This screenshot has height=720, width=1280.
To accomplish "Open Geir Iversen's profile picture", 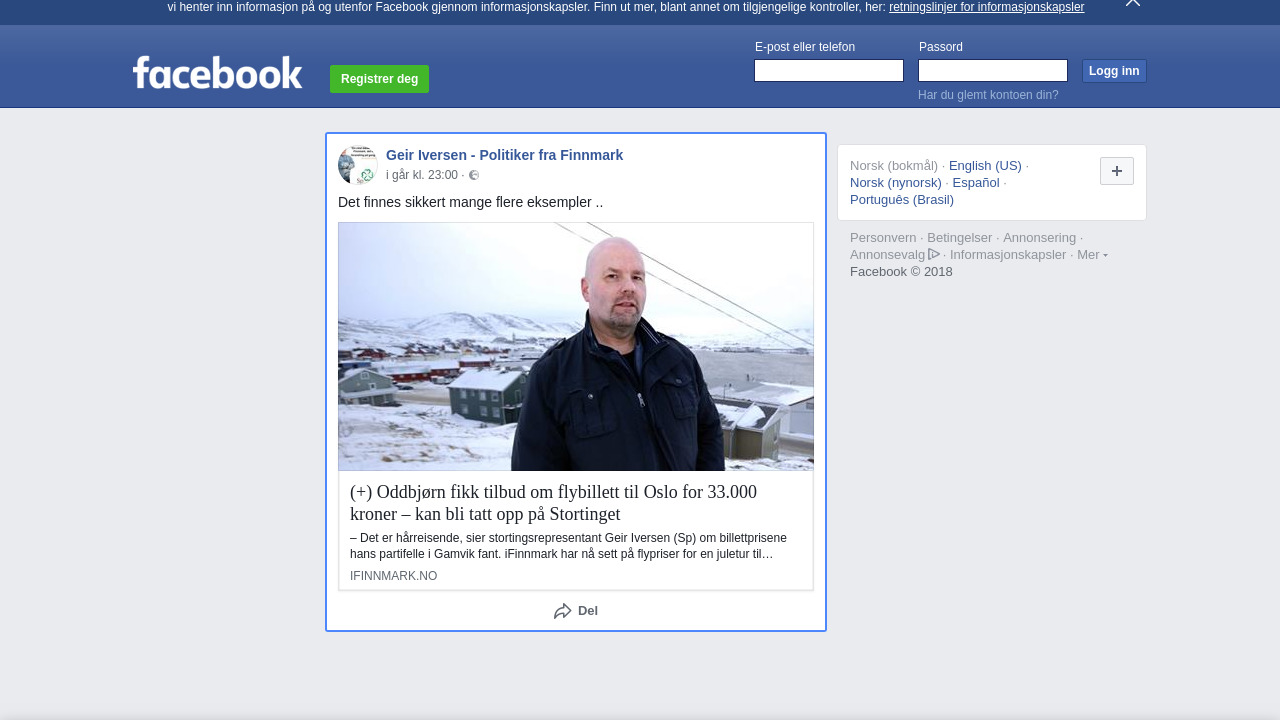I will click(357, 165).
